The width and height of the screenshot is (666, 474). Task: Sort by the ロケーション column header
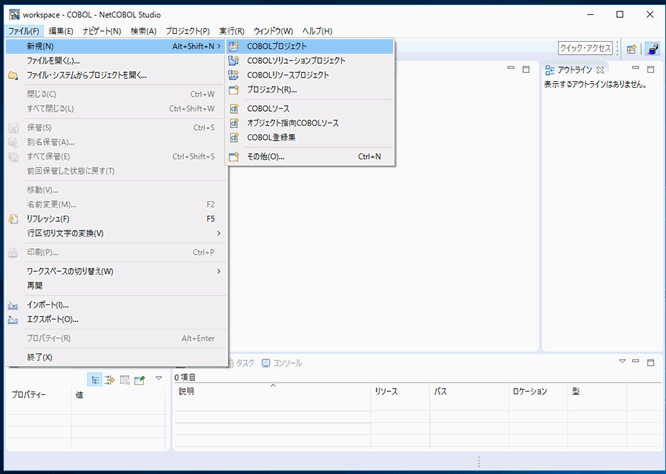[538, 391]
